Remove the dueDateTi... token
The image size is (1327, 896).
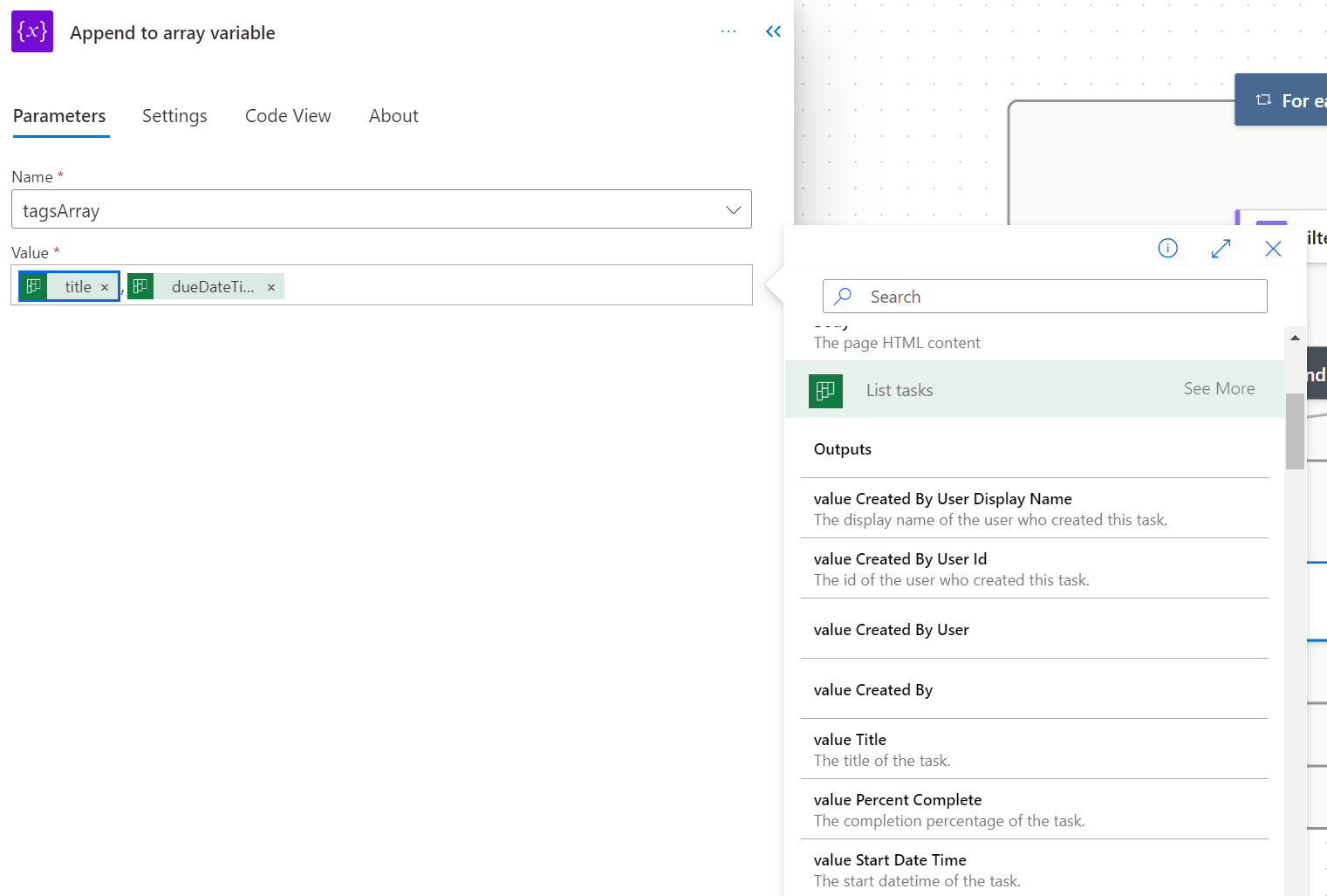click(271, 287)
